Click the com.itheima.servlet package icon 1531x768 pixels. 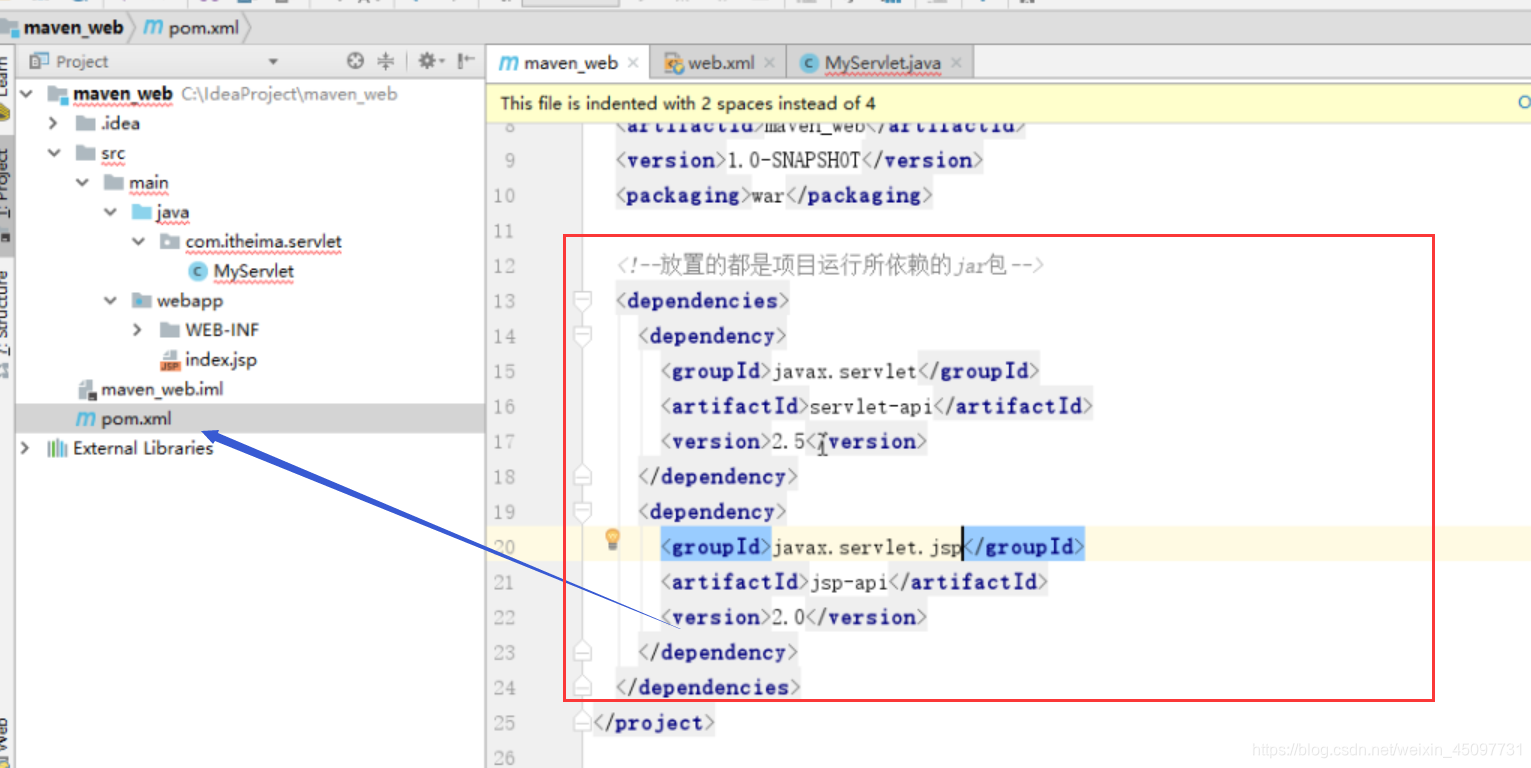coord(169,242)
